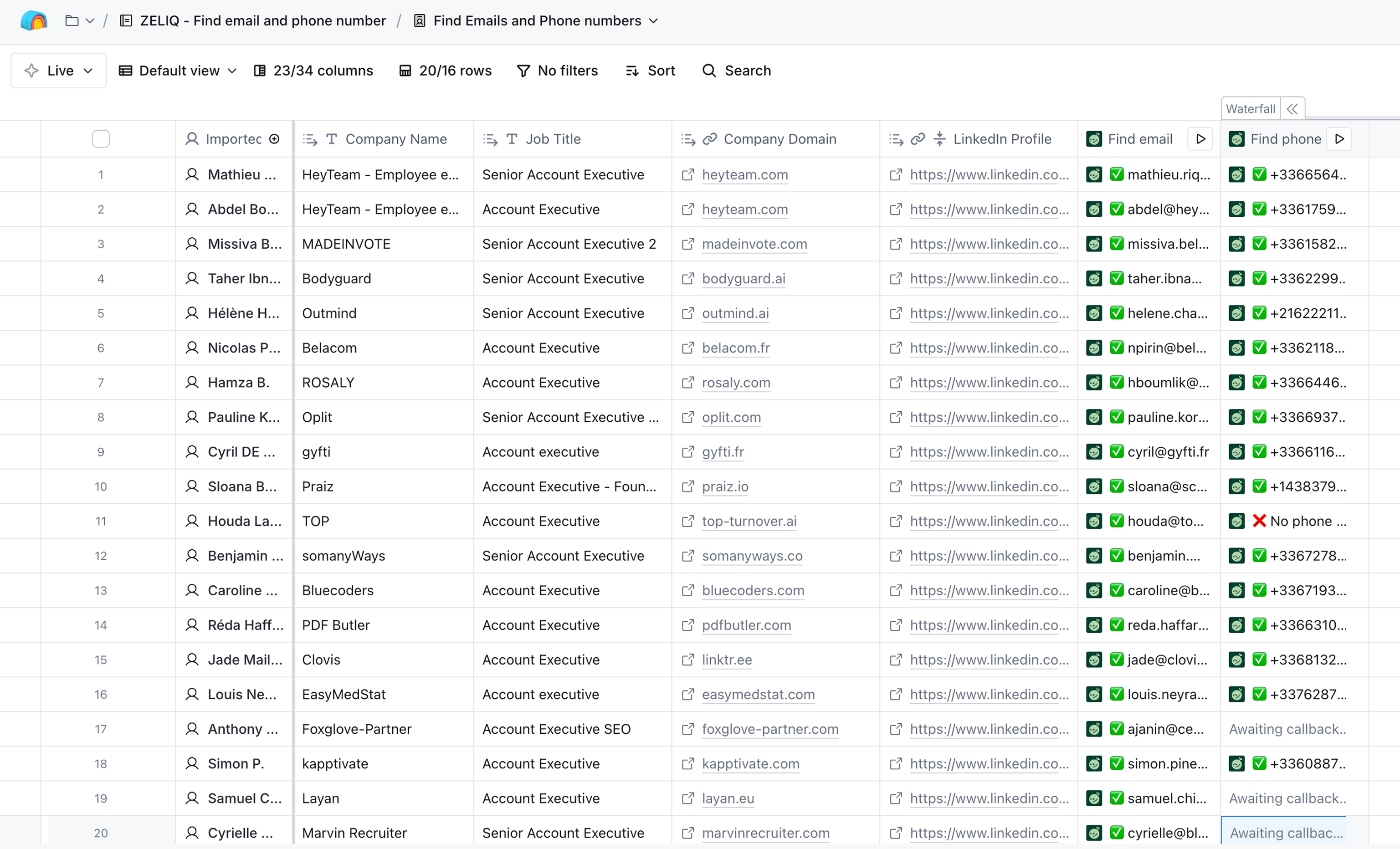Tick the select-all rows checkbox
This screenshot has width=1400, height=849.
tap(101, 139)
